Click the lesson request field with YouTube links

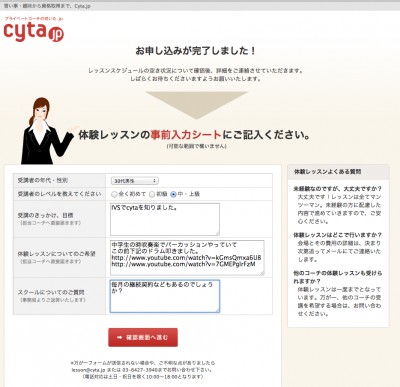(x=187, y=258)
